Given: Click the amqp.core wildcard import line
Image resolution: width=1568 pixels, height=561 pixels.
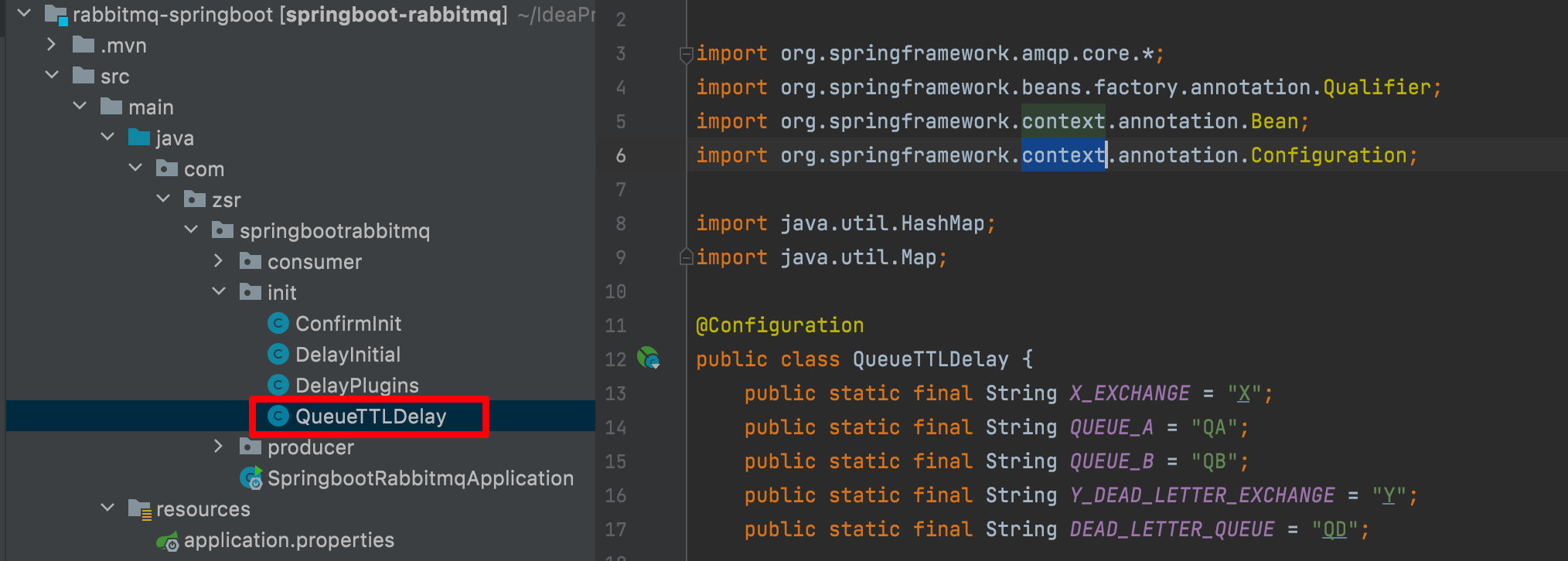Looking at the screenshot, I should point(929,53).
